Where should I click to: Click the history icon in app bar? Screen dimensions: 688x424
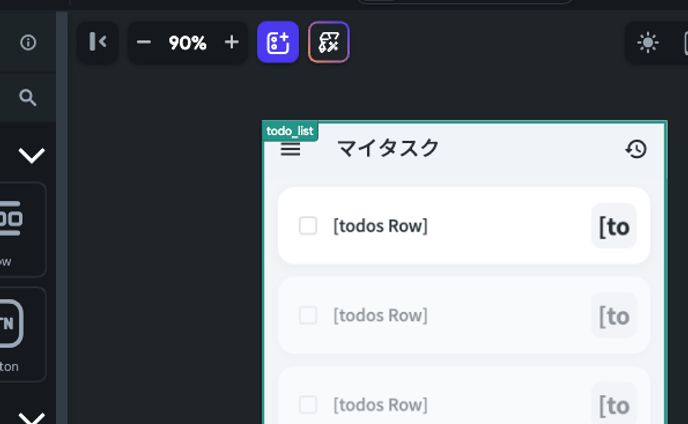point(636,149)
